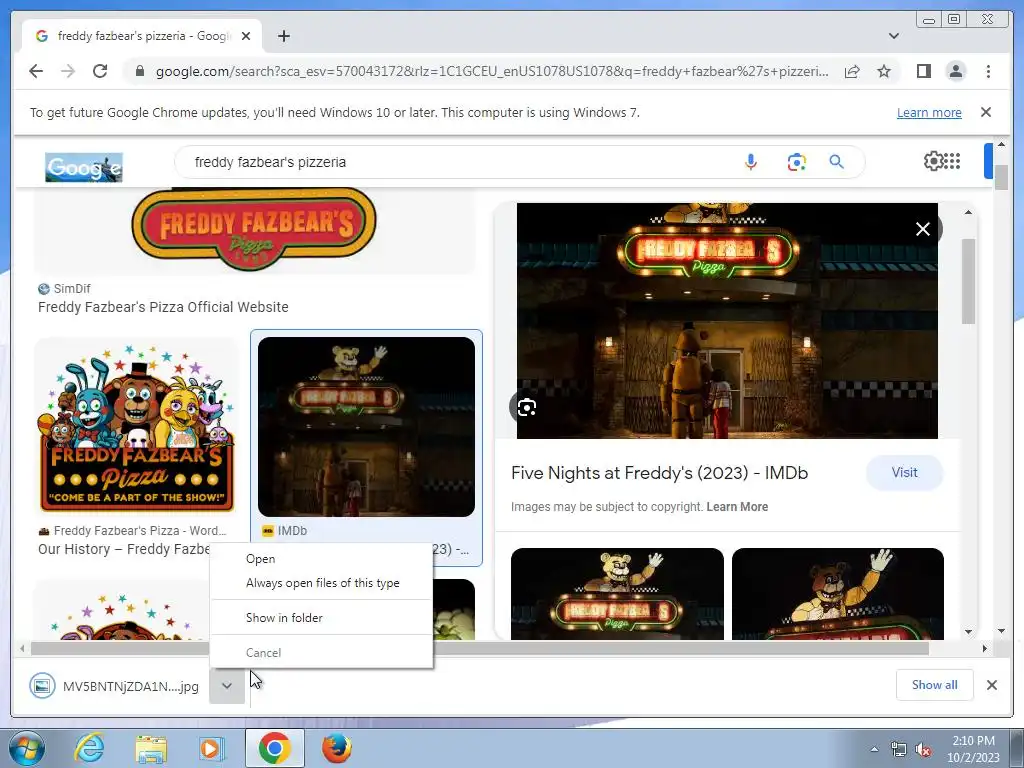This screenshot has width=1024, height=768.
Task: Bookmark this page with the star icon
Action: [884, 71]
